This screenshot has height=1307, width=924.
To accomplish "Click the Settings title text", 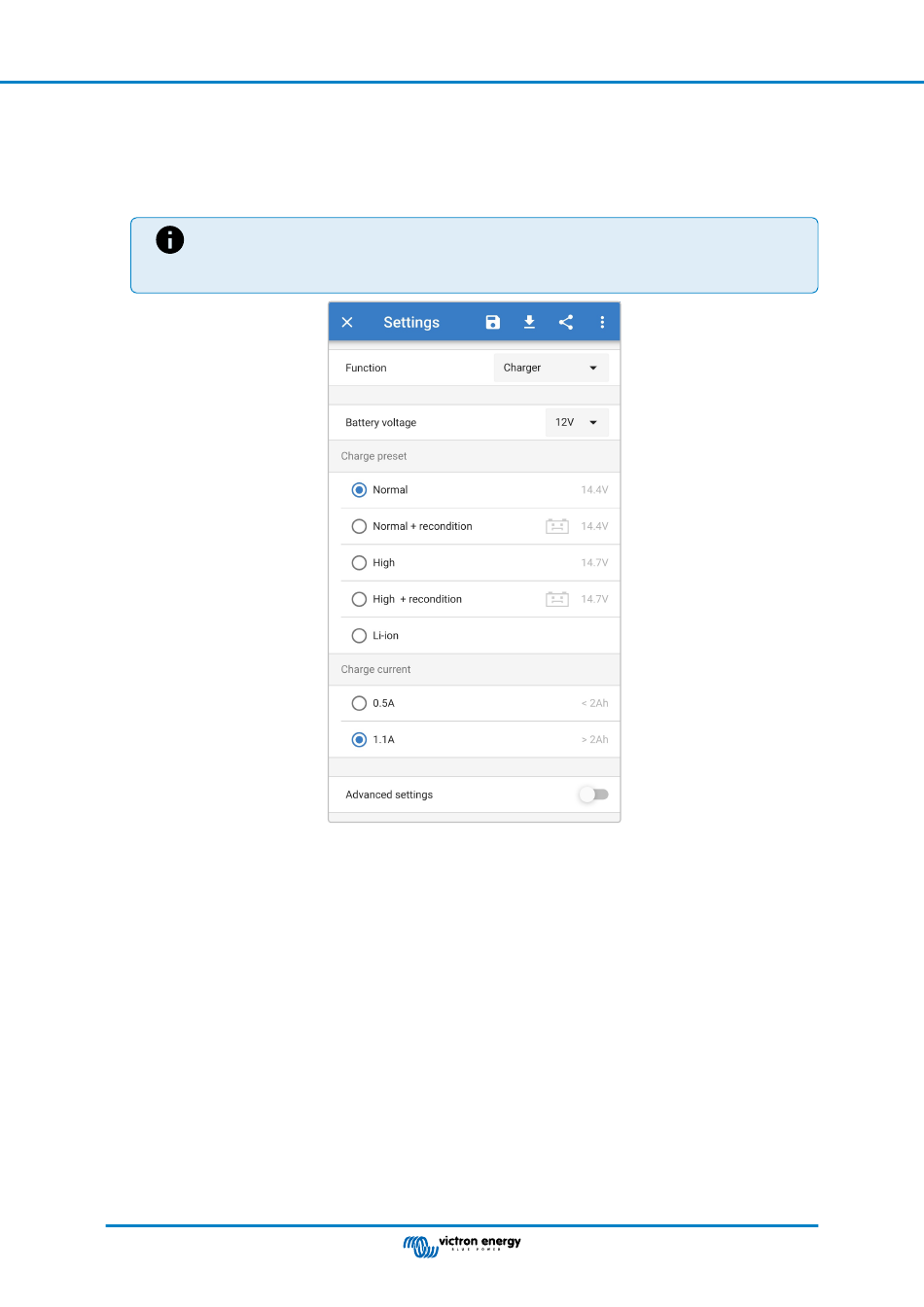I will tap(411, 322).
